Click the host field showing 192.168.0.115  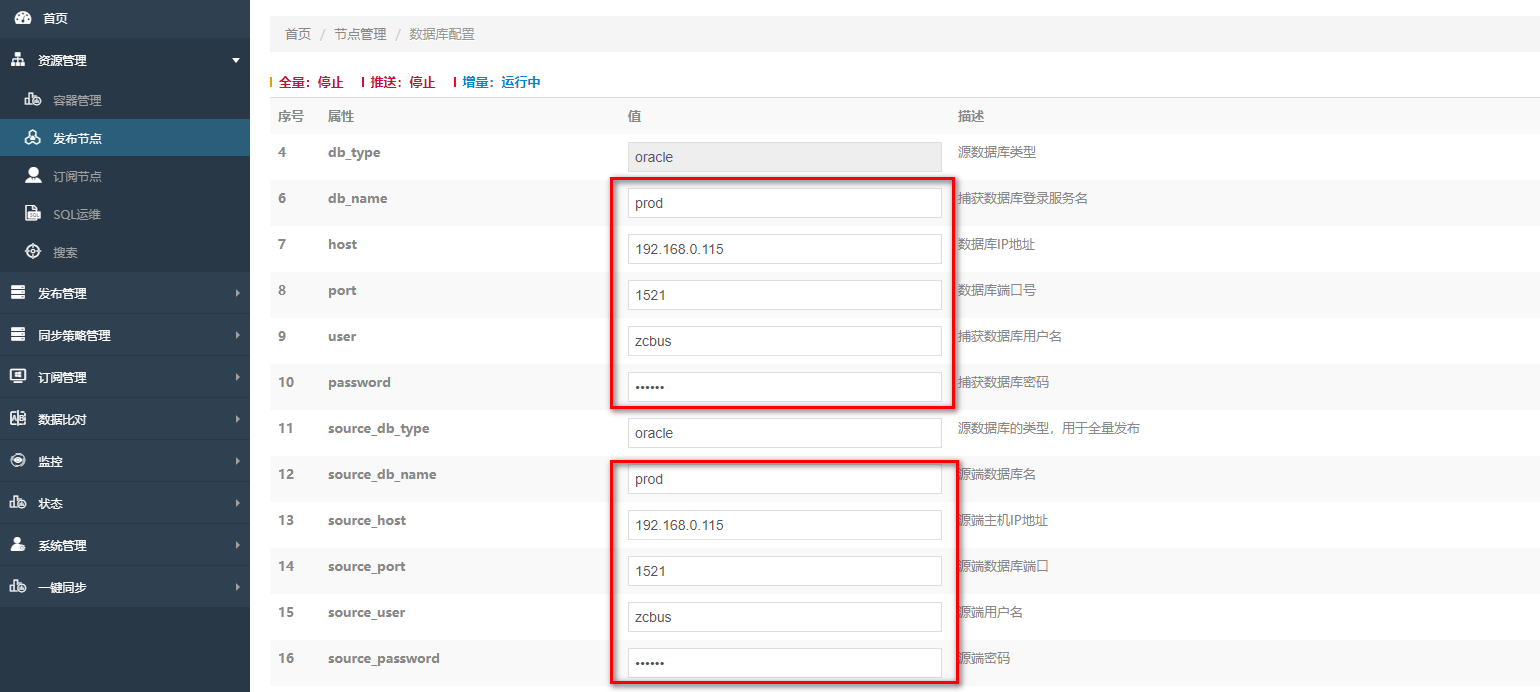coord(784,249)
